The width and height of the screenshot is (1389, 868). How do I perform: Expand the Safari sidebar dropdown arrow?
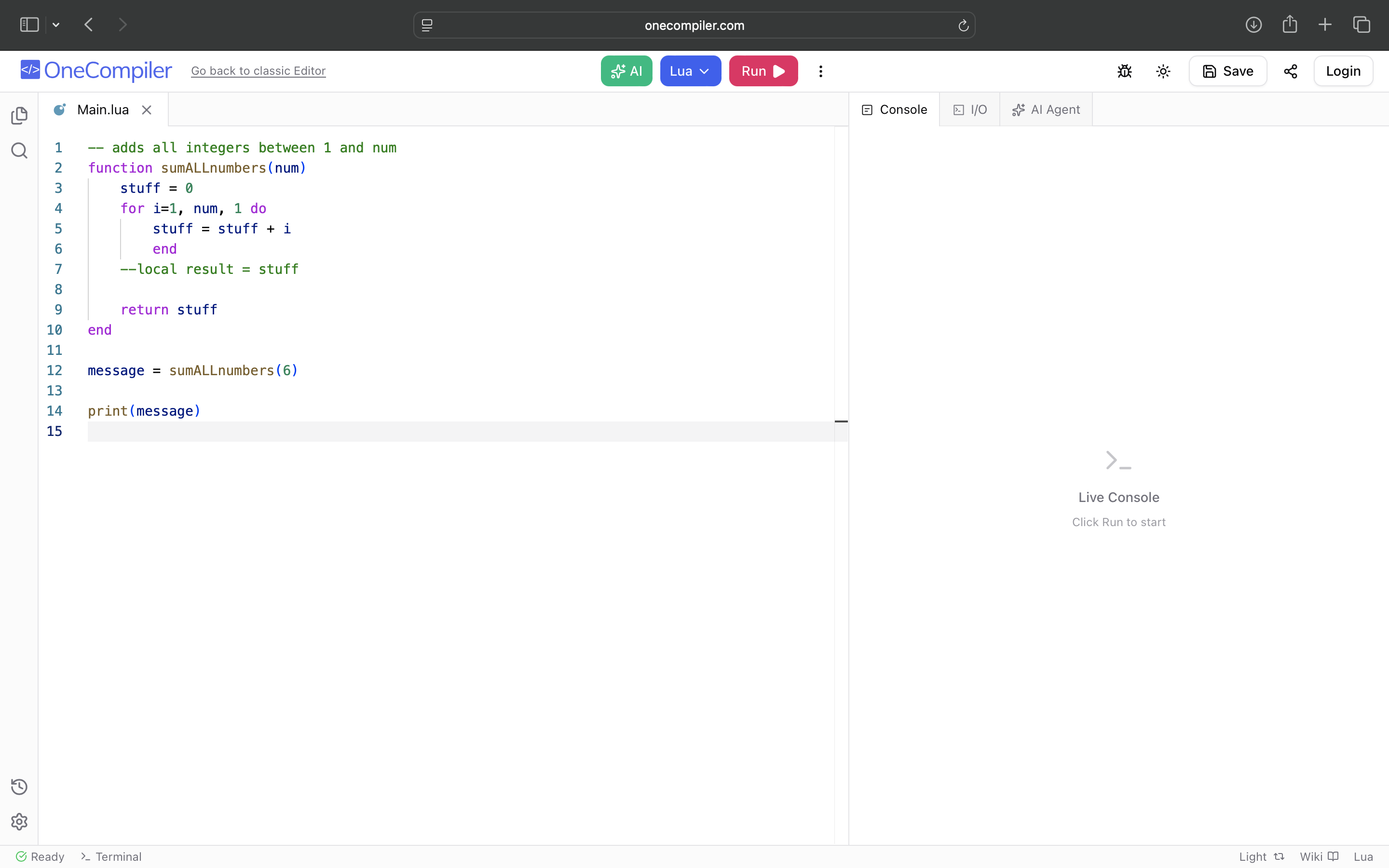[x=56, y=25]
